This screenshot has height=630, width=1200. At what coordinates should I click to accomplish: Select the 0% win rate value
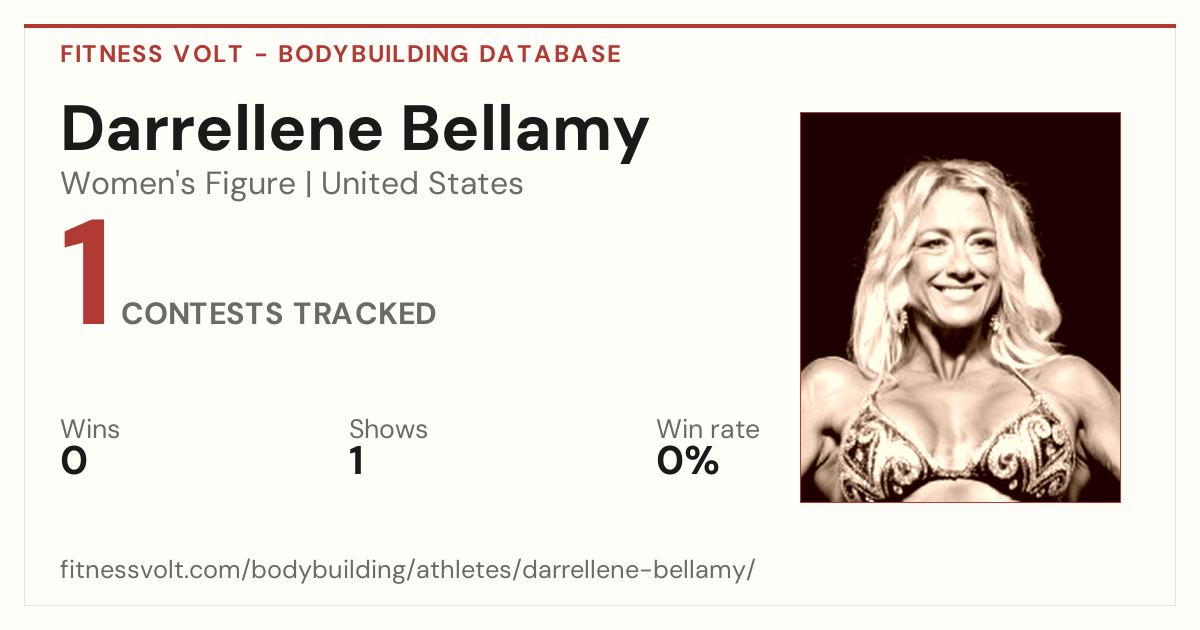pos(688,461)
